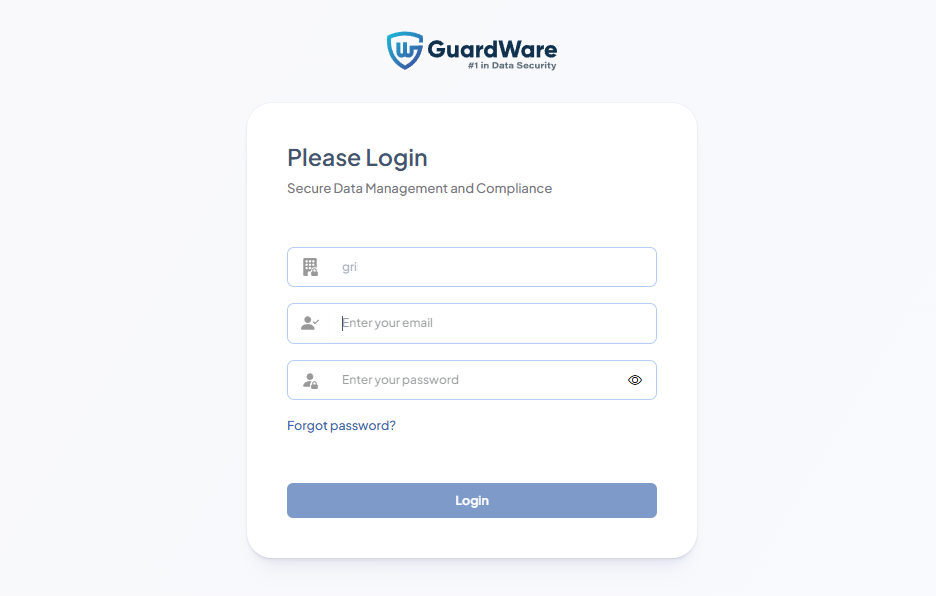
Task: Focus the "Enter your email" field
Action: tap(472, 323)
